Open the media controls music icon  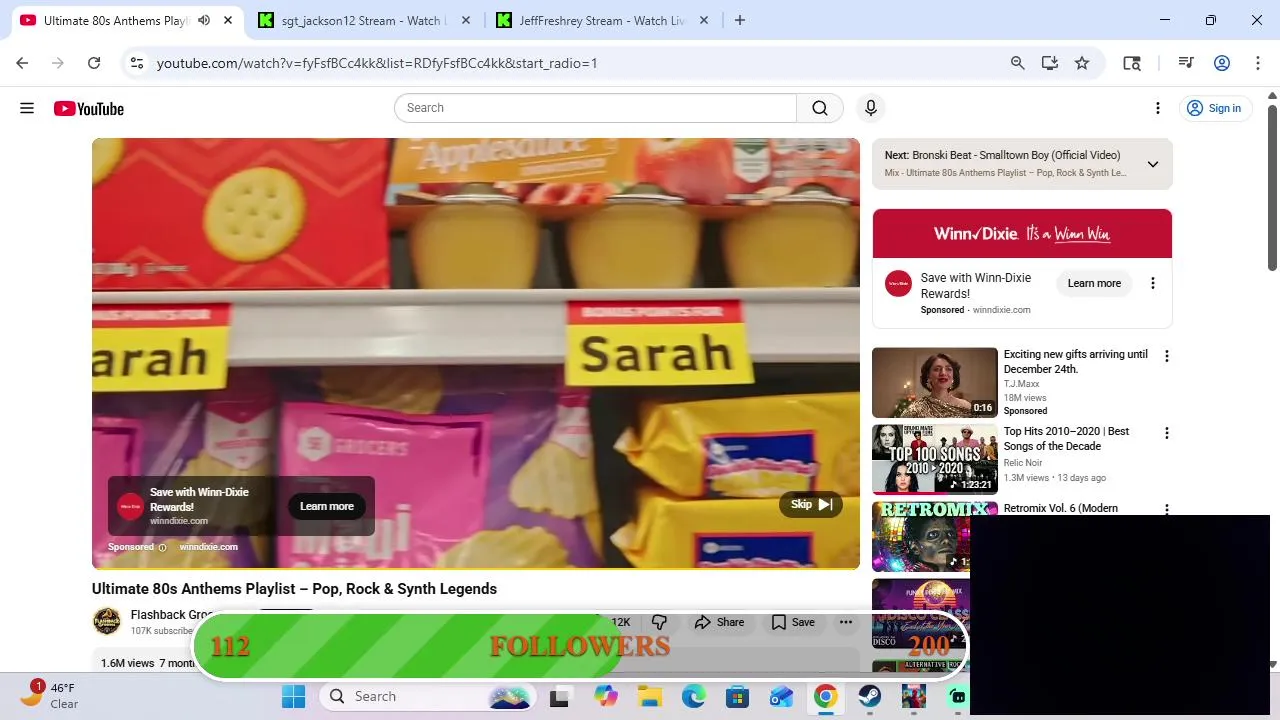tap(1186, 63)
